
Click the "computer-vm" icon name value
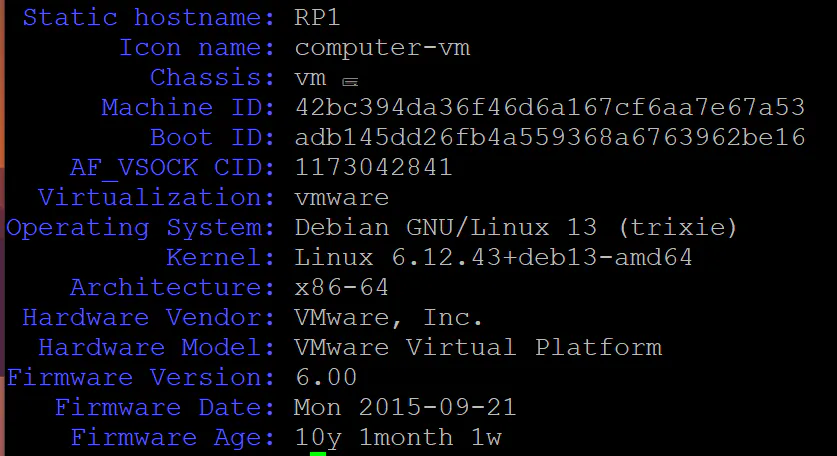tap(381, 47)
